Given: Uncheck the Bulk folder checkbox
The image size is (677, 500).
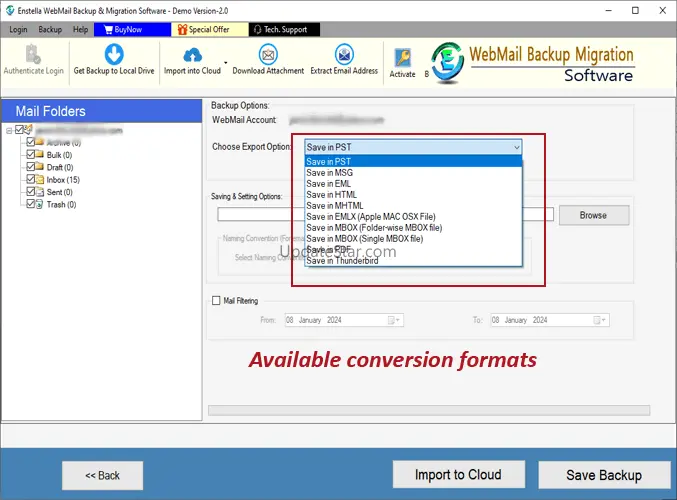Looking at the screenshot, I should pyautogui.click(x=31, y=154).
